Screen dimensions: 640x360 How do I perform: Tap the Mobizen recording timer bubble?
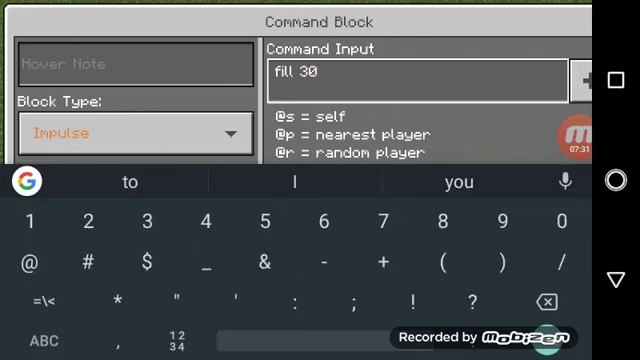click(x=575, y=138)
